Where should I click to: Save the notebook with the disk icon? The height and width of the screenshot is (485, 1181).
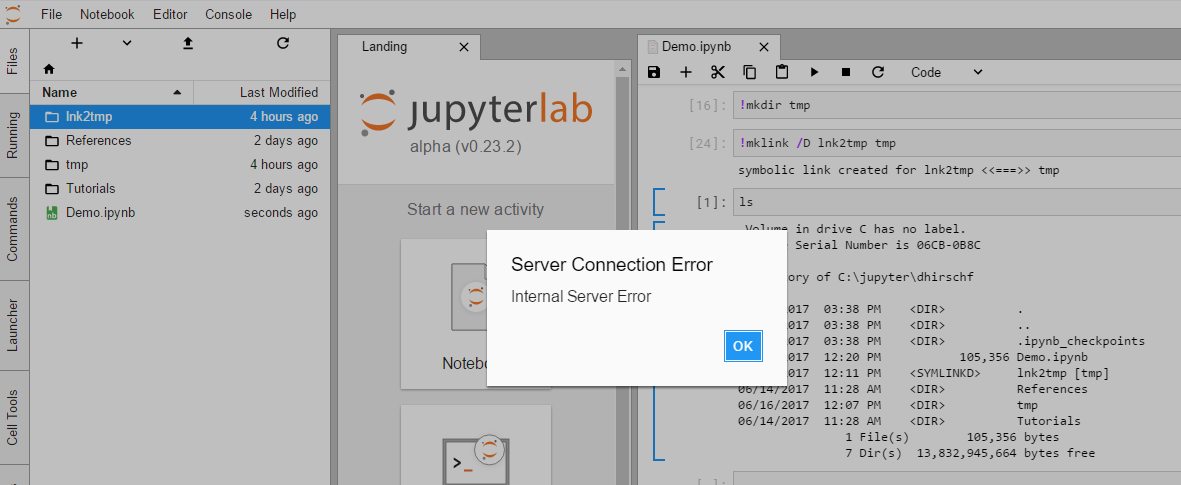click(654, 72)
